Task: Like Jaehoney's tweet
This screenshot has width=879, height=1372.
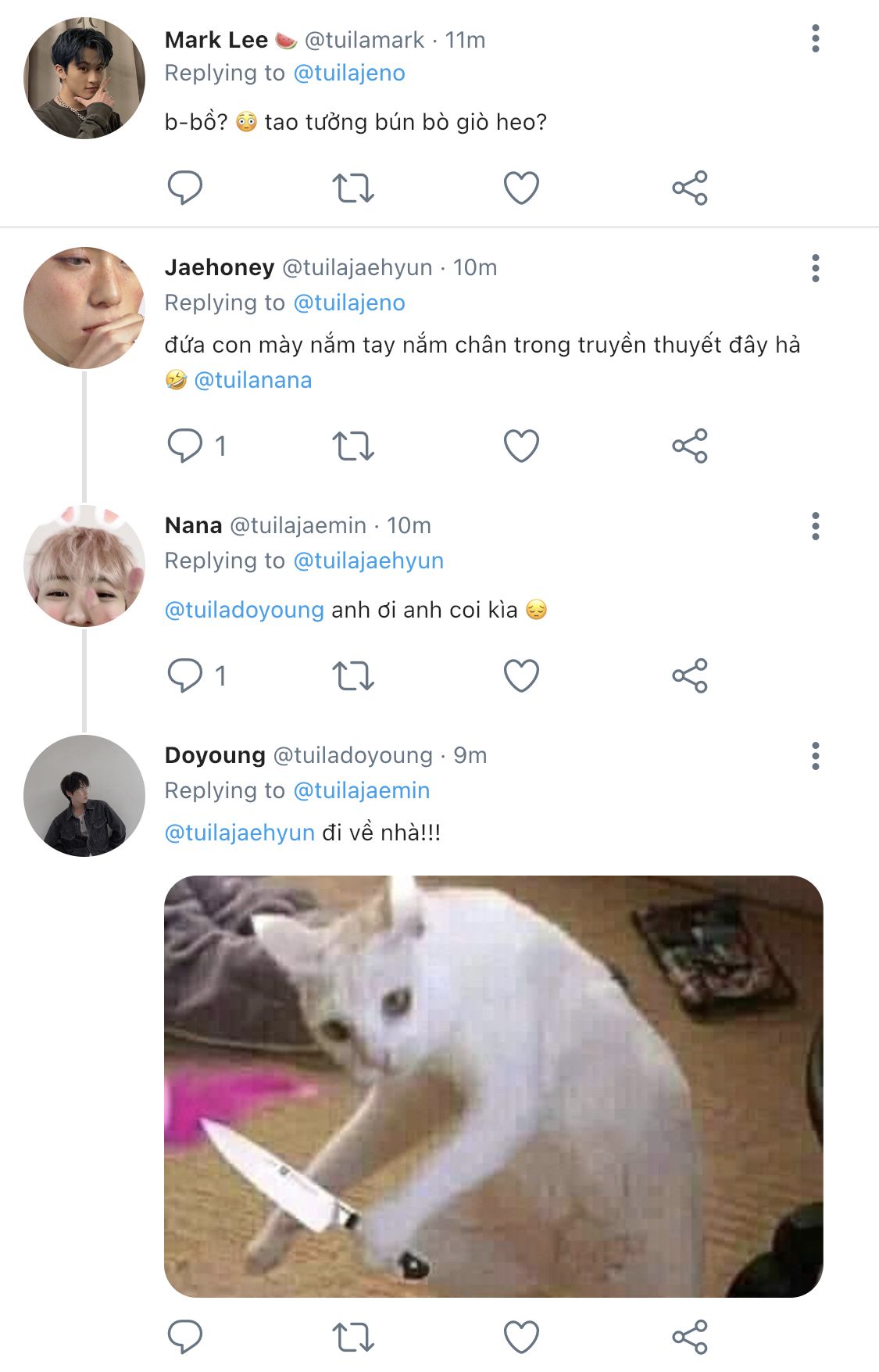Action: [x=521, y=446]
